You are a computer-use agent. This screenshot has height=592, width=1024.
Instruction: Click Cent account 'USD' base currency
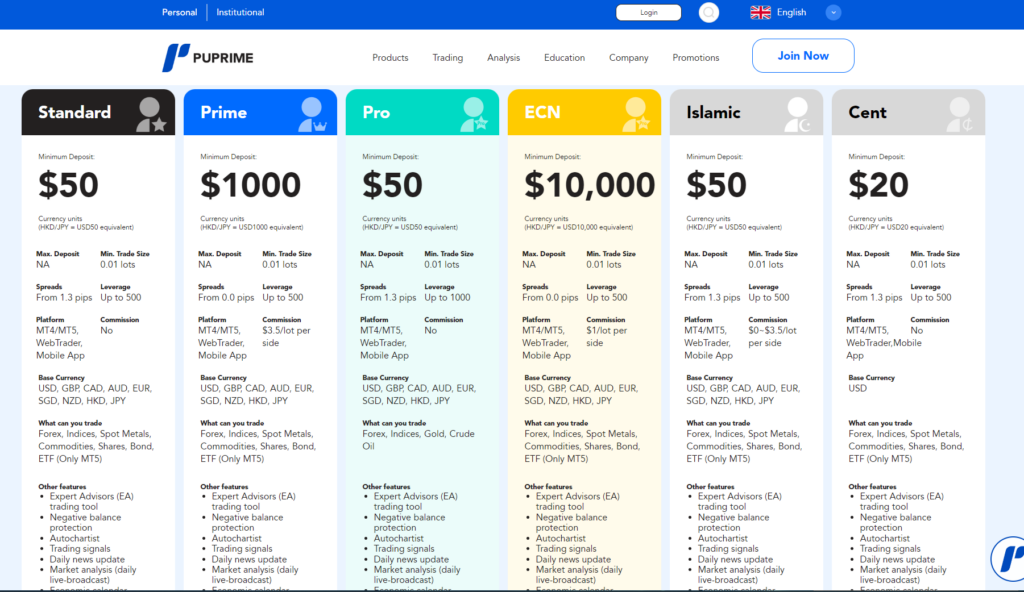pos(857,388)
